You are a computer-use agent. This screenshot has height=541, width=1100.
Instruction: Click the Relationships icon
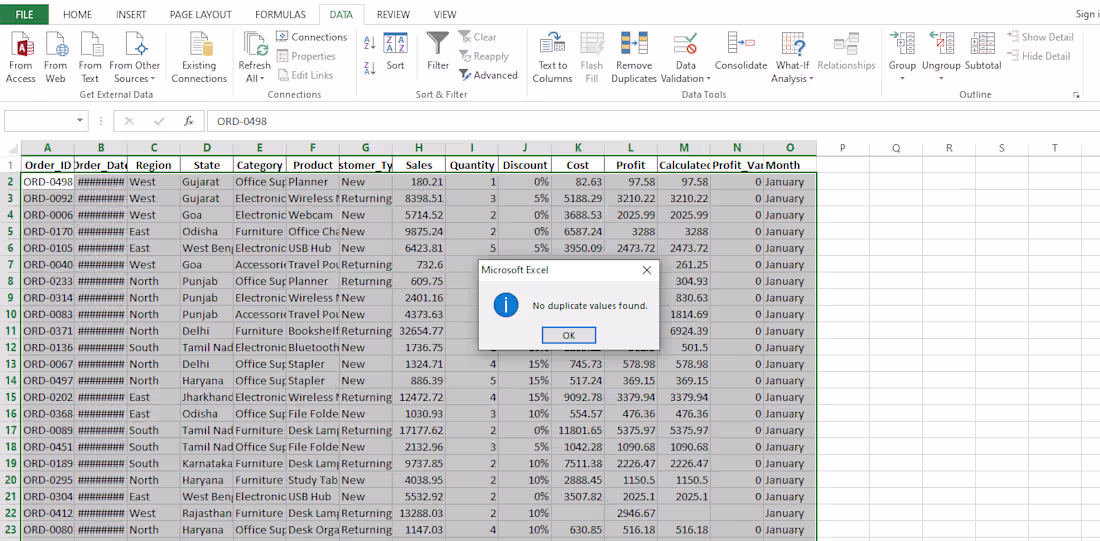pos(846,52)
